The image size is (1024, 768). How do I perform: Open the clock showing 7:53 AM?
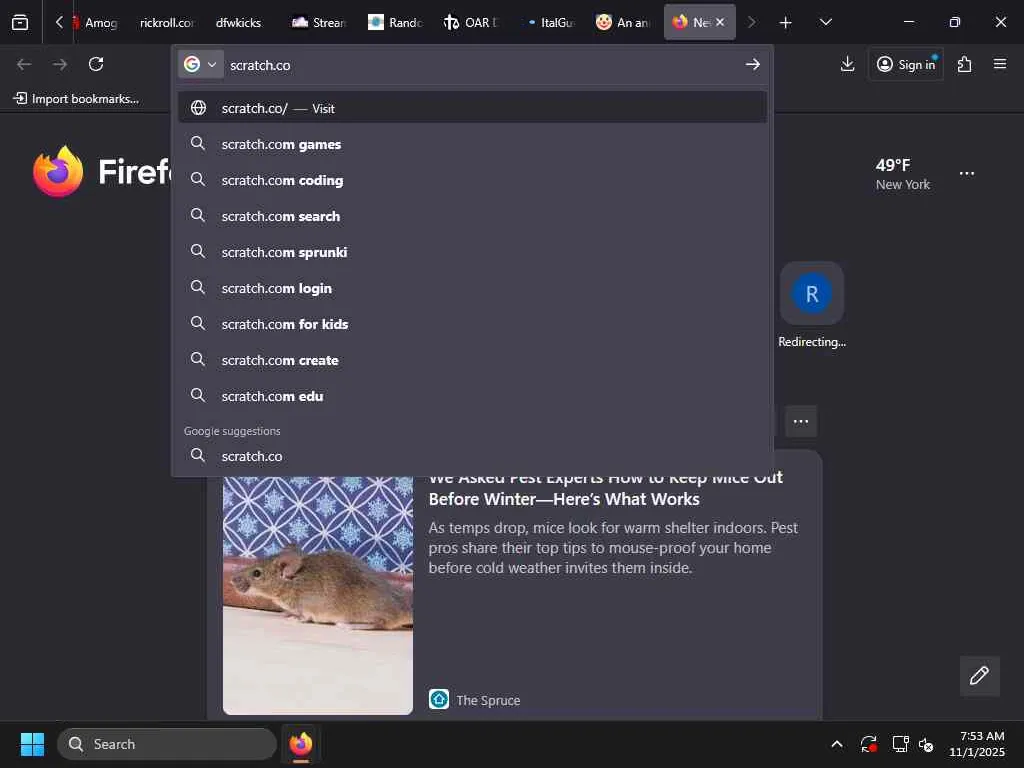point(976,744)
